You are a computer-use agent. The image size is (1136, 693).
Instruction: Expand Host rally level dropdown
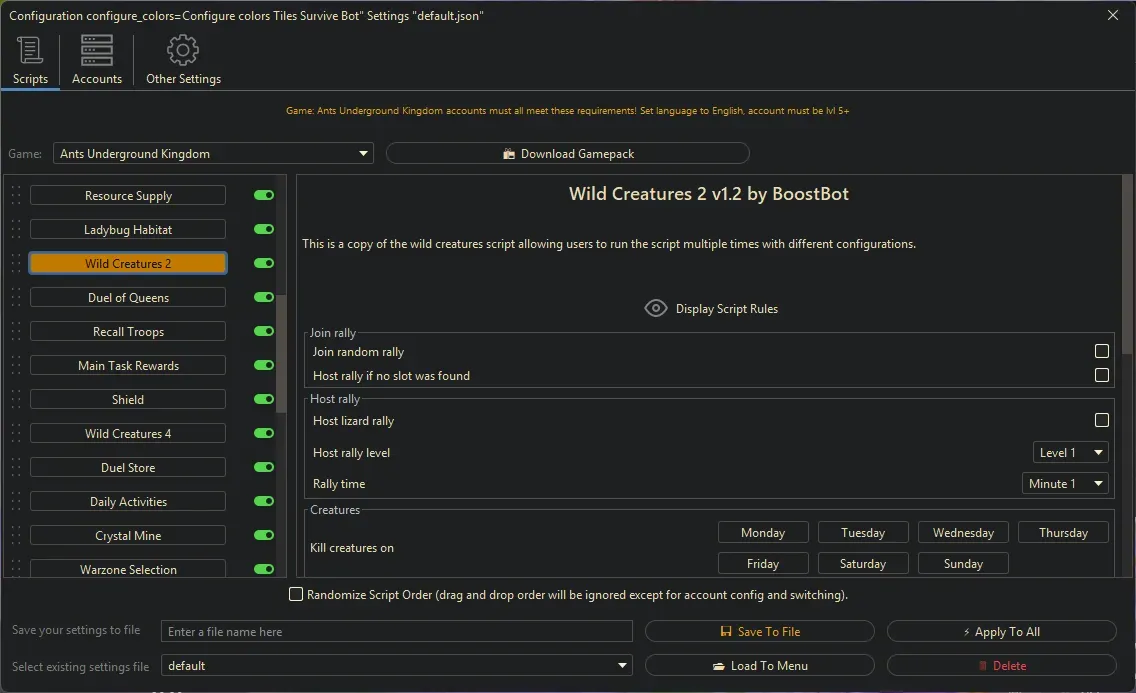tap(1070, 453)
